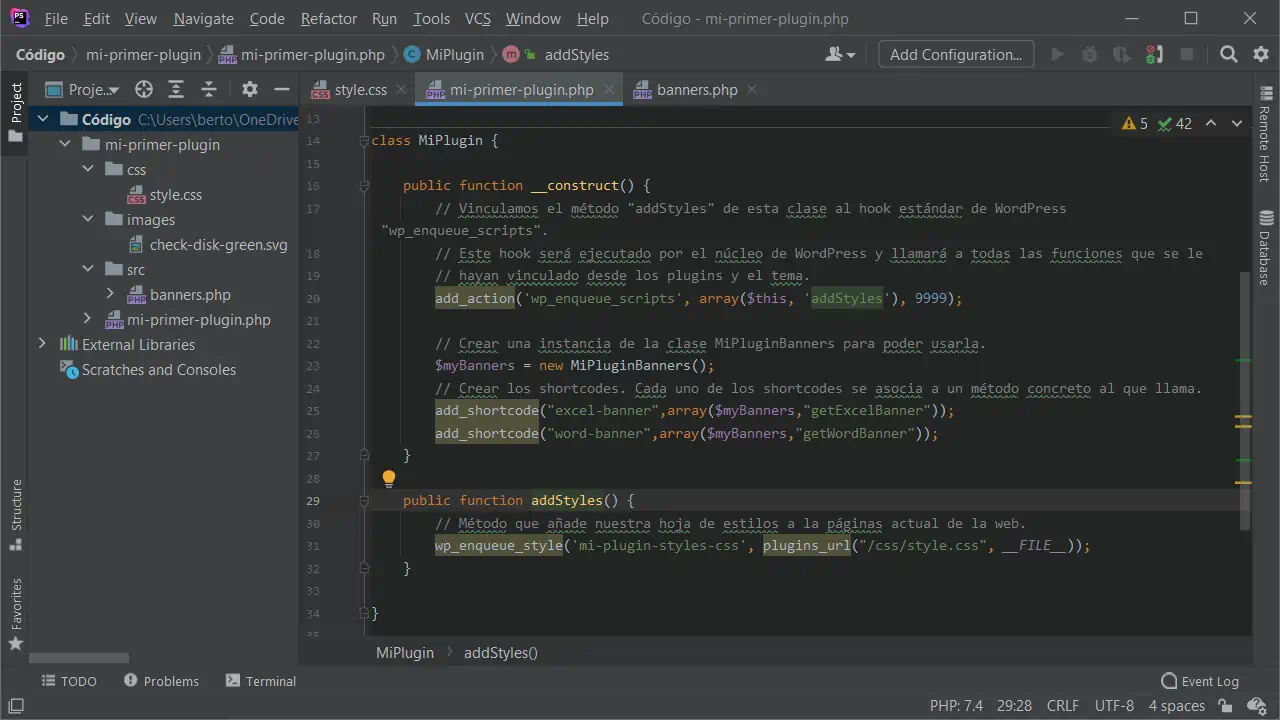Open Project panel options gear icon

tap(250, 89)
